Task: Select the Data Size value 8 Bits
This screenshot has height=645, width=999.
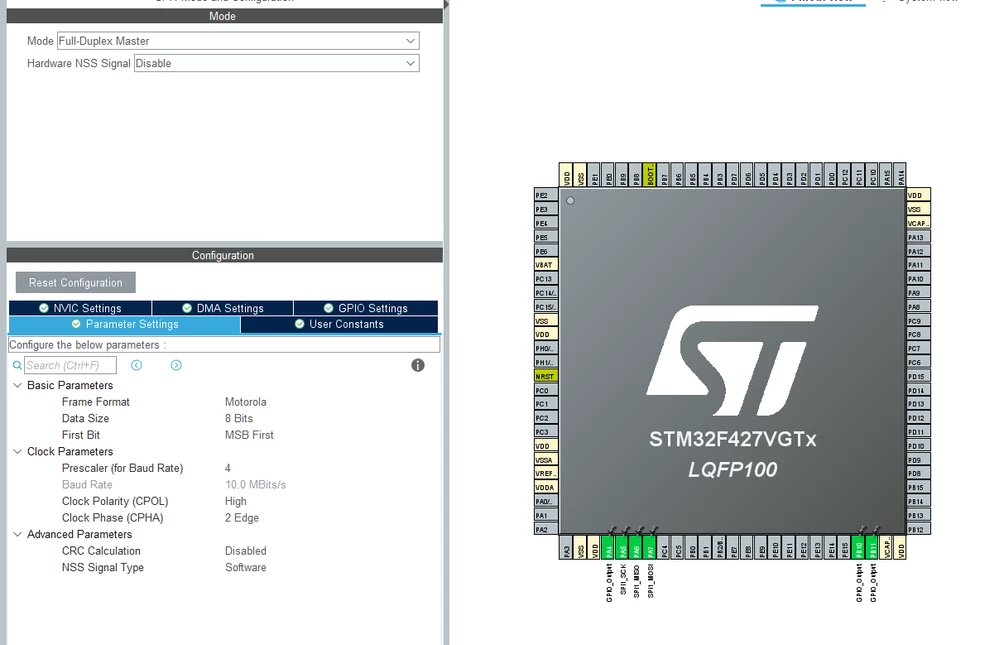Action: (239, 418)
